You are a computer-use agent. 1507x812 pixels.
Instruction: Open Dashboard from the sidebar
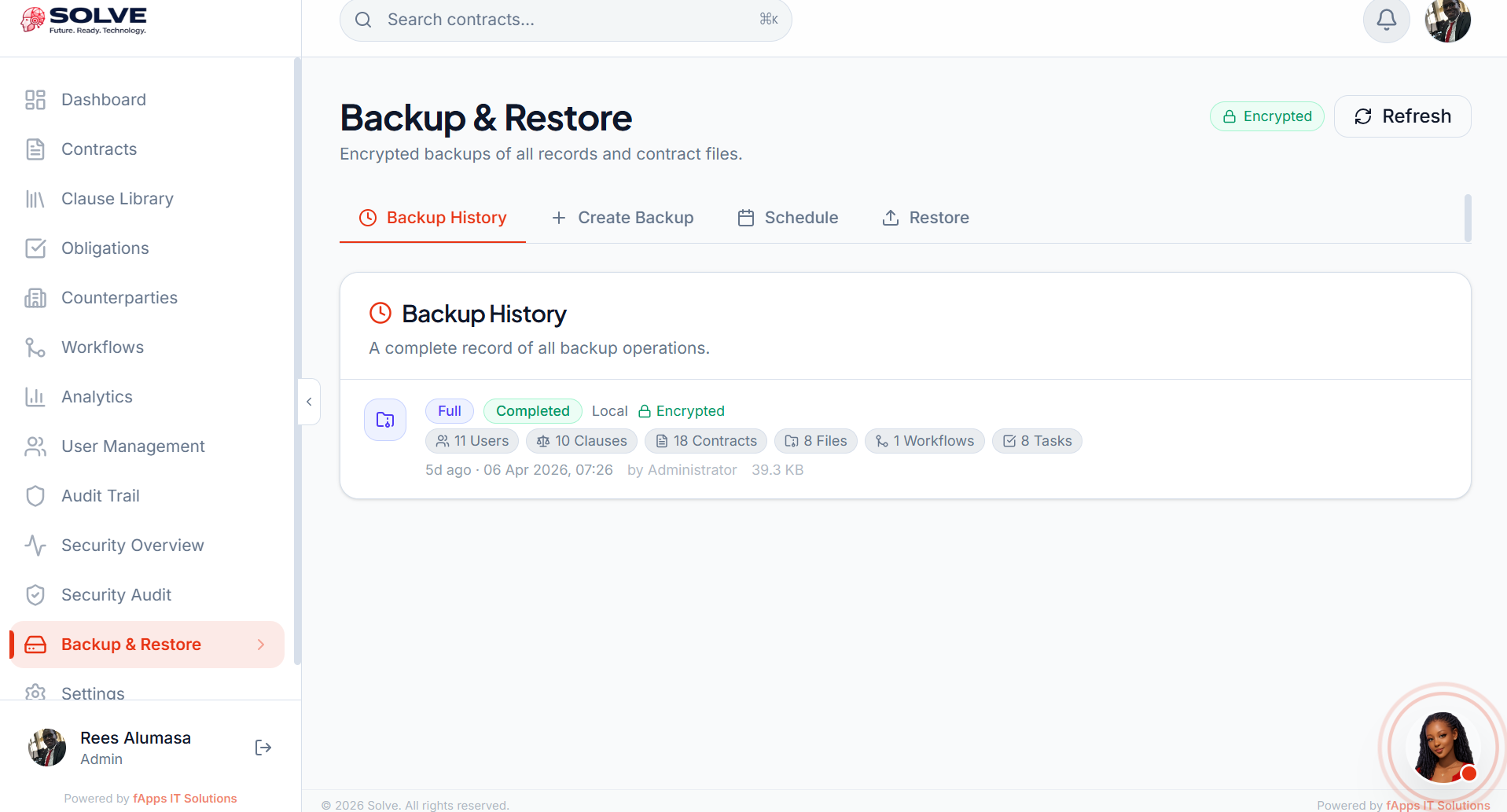(104, 100)
